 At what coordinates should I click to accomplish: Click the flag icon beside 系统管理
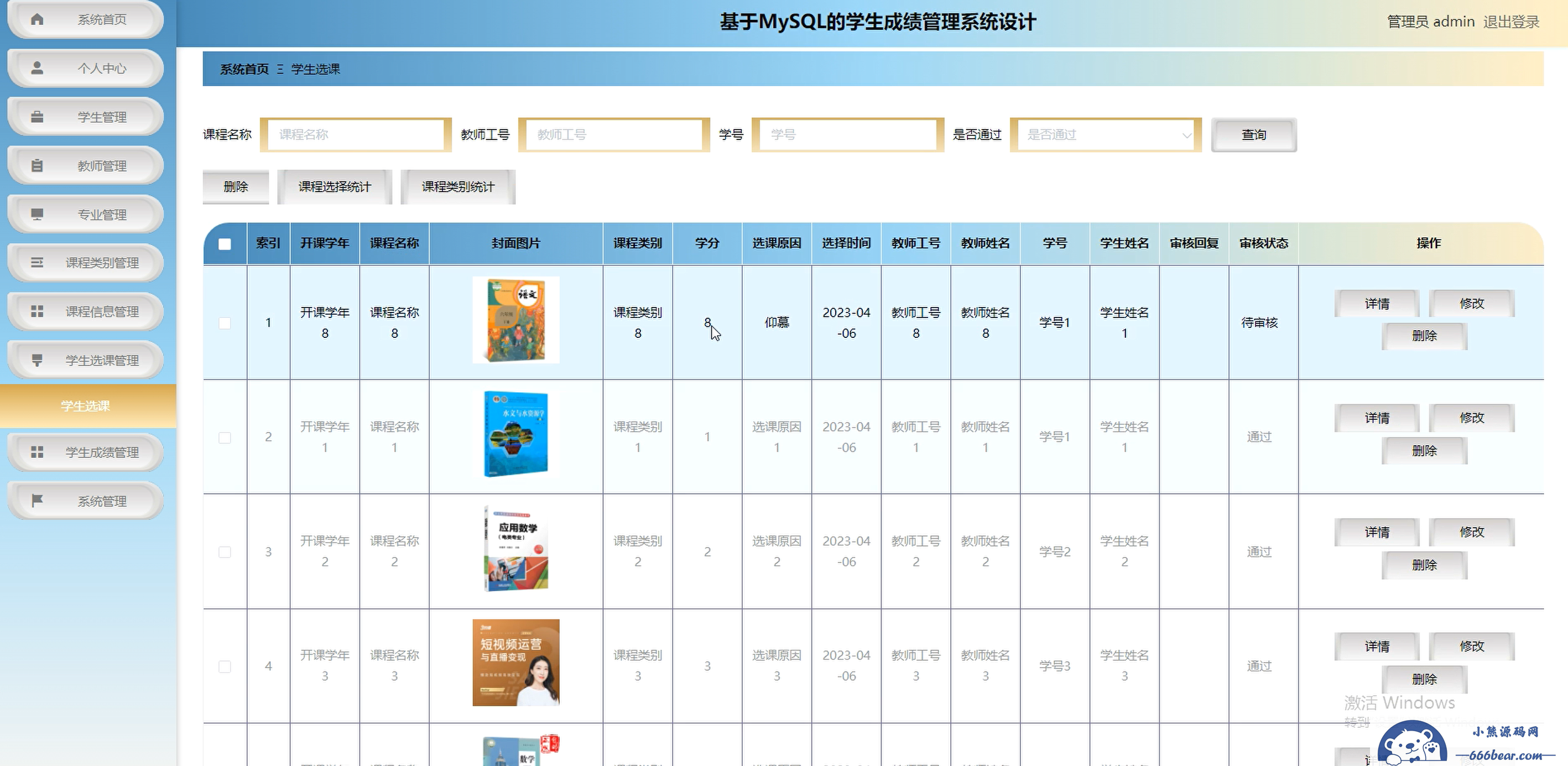pos(37,501)
